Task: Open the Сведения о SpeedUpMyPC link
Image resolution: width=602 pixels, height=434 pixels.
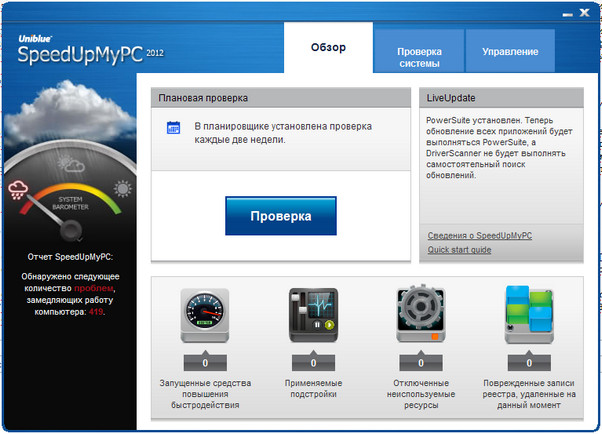Action: 480,235
